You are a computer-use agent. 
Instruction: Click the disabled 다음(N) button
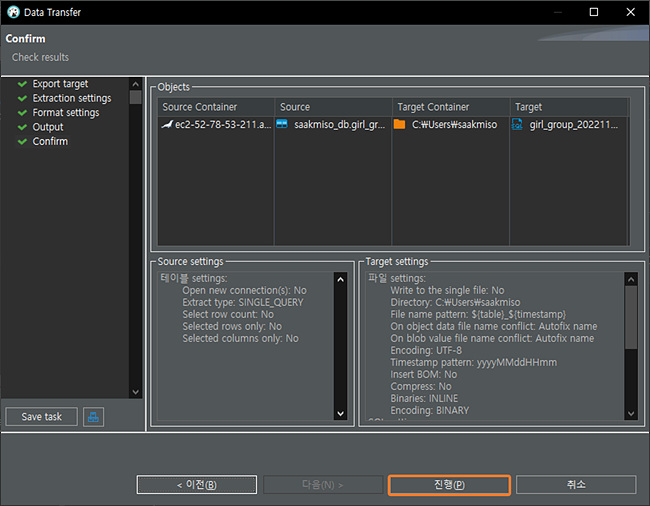pos(323,484)
